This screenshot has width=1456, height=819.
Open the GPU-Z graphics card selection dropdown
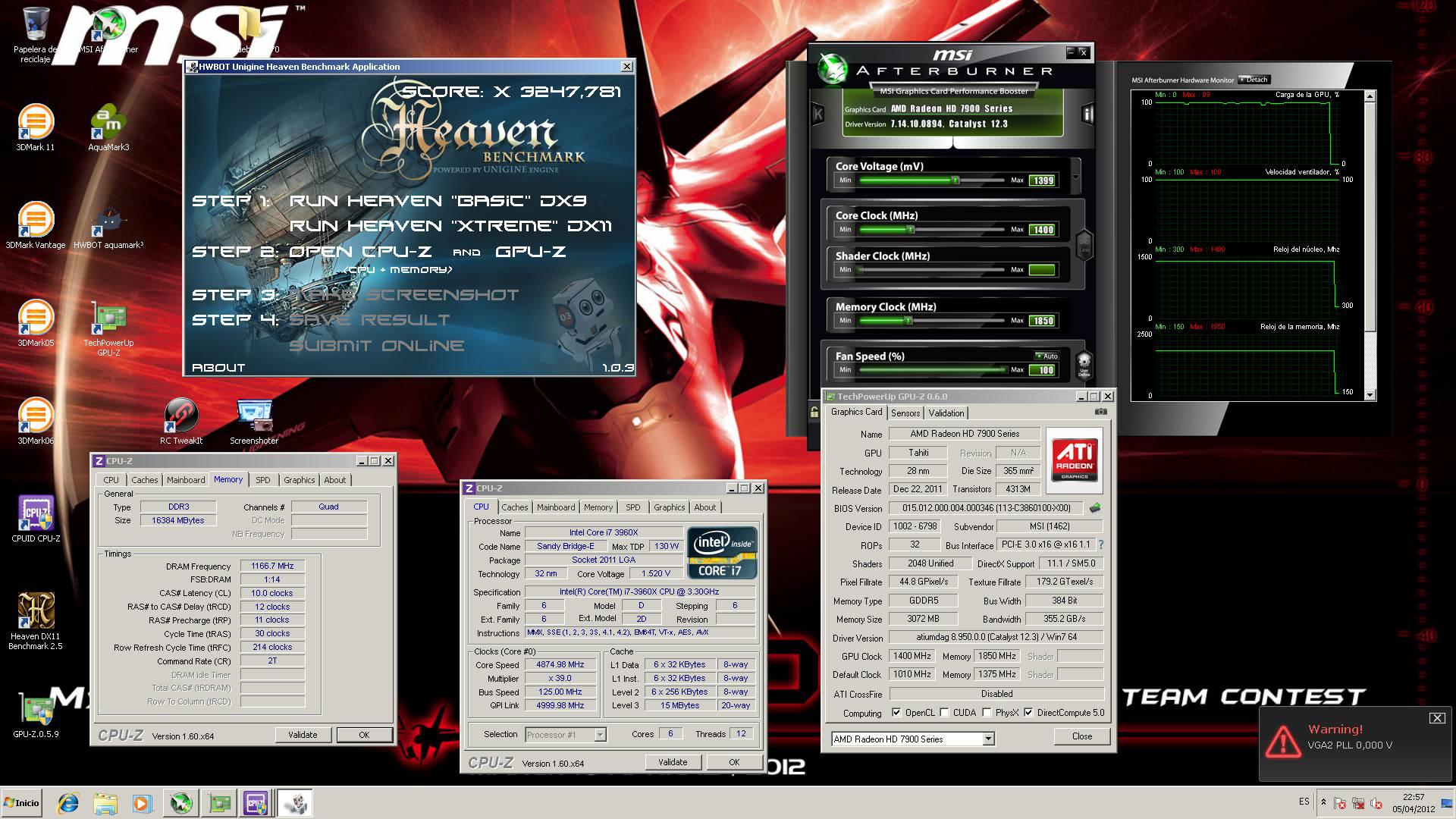tap(988, 739)
